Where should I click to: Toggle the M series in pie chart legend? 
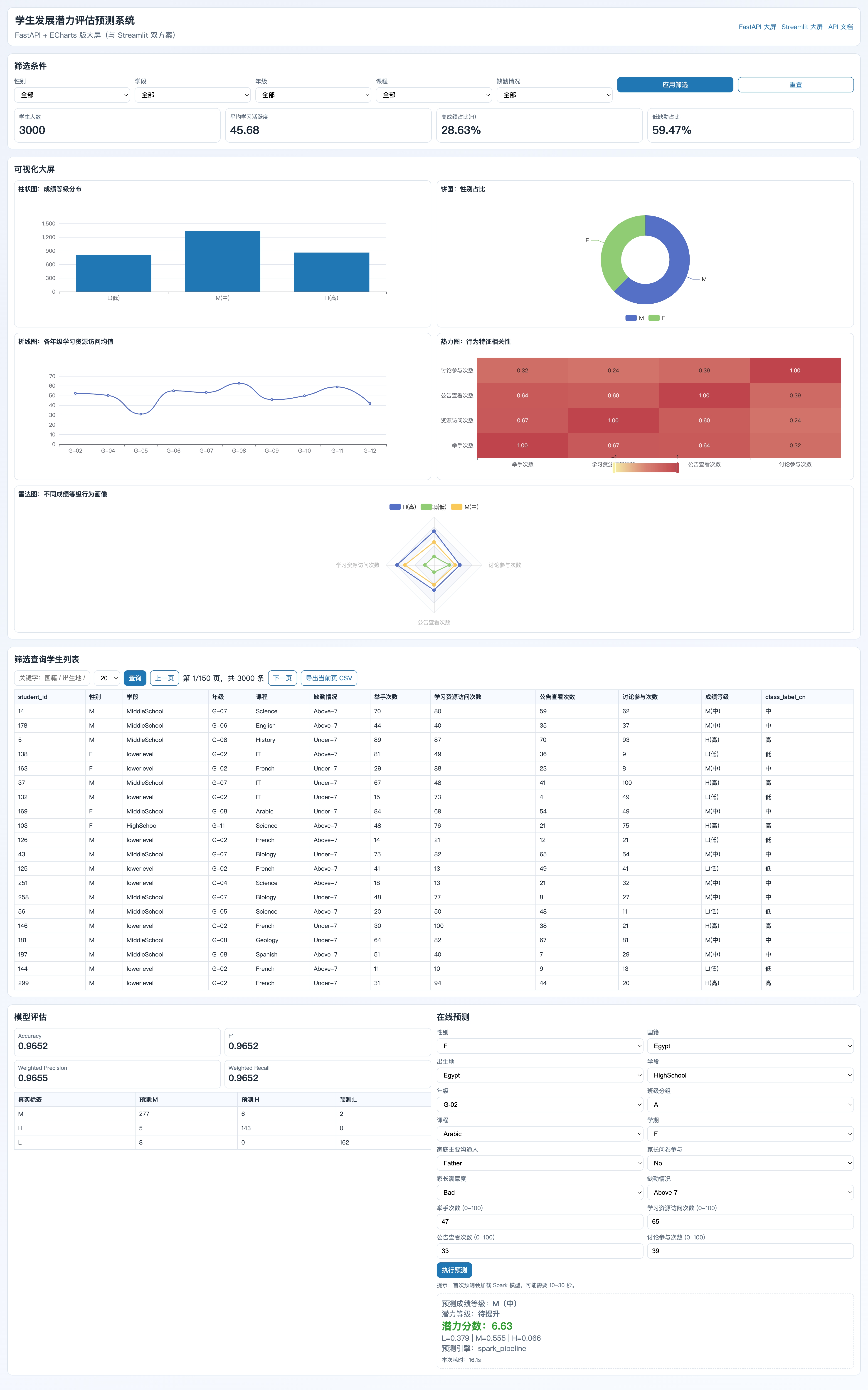634,318
